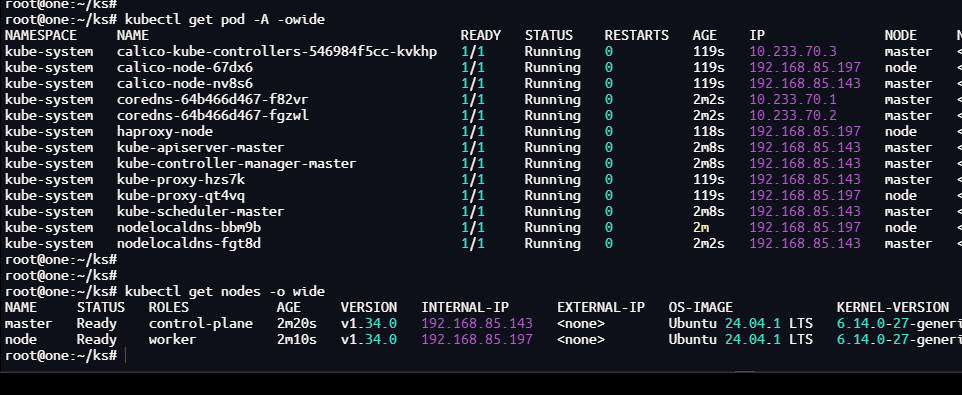962x395 pixels.
Task: Click IP of calico-node-67dx6 row
Action: (805, 68)
